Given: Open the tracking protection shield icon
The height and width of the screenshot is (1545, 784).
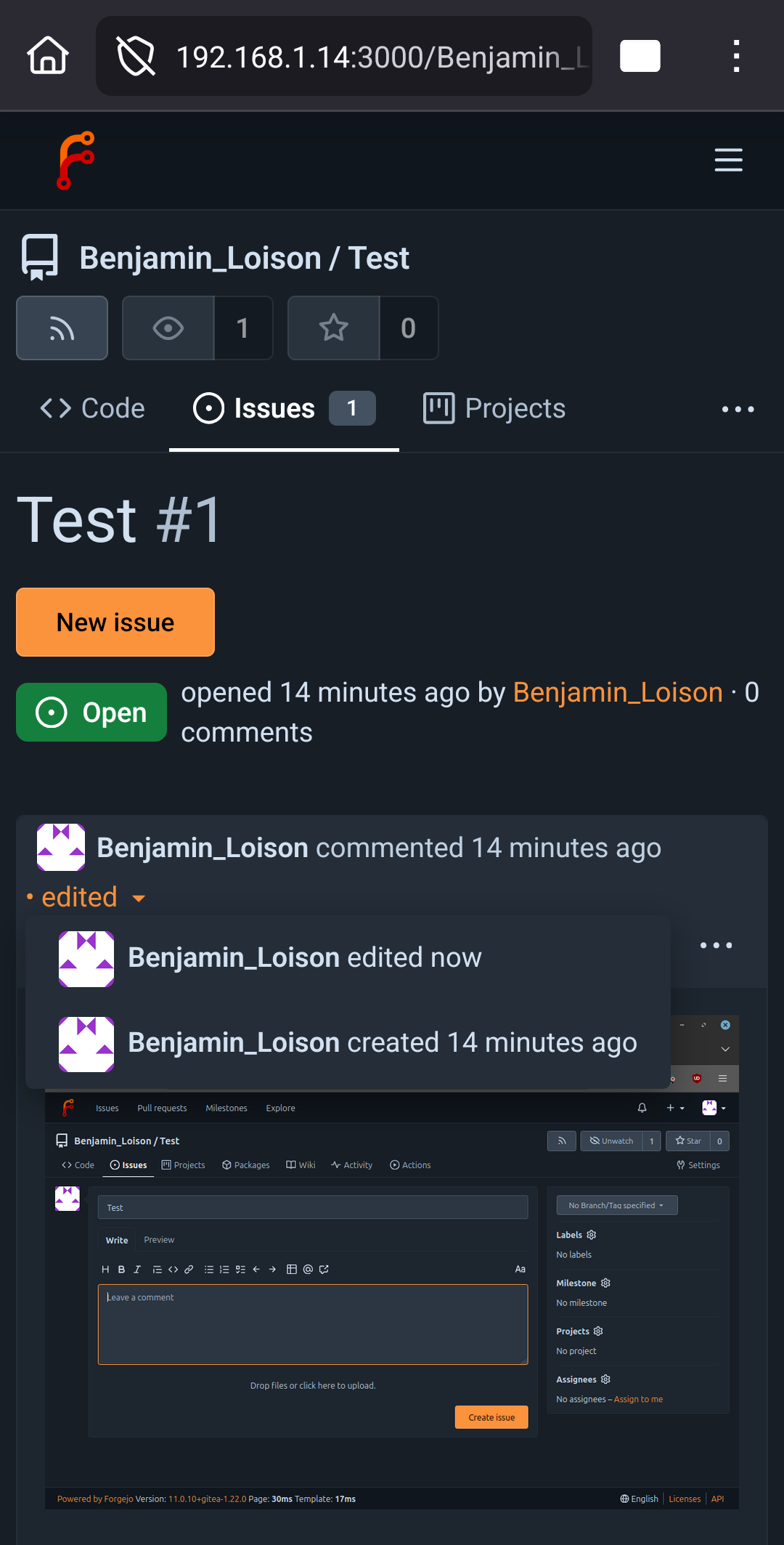Looking at the screenshot, I should pyautogui.click(x=136, y=57).
